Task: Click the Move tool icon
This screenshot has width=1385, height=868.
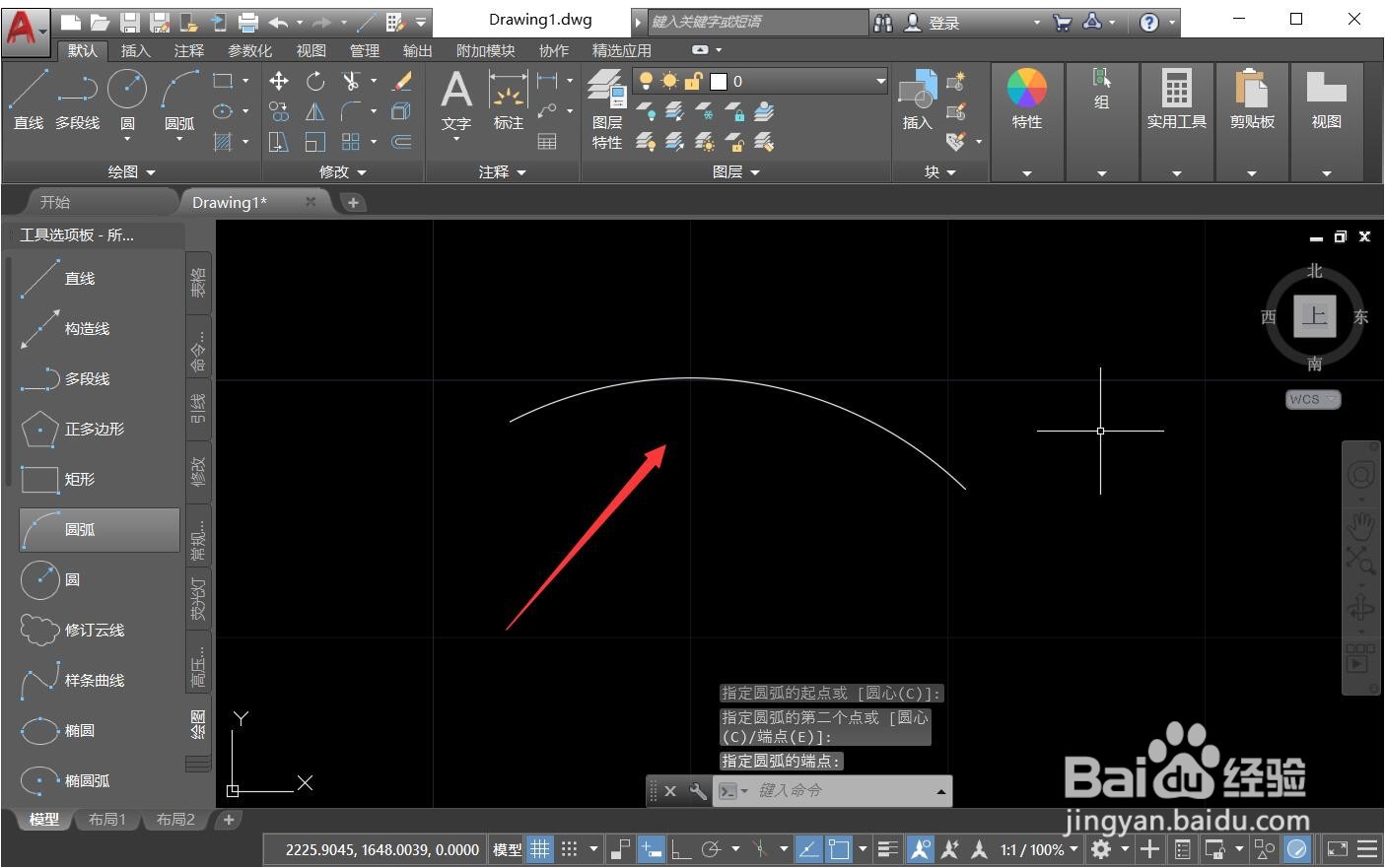Action: 279,81
